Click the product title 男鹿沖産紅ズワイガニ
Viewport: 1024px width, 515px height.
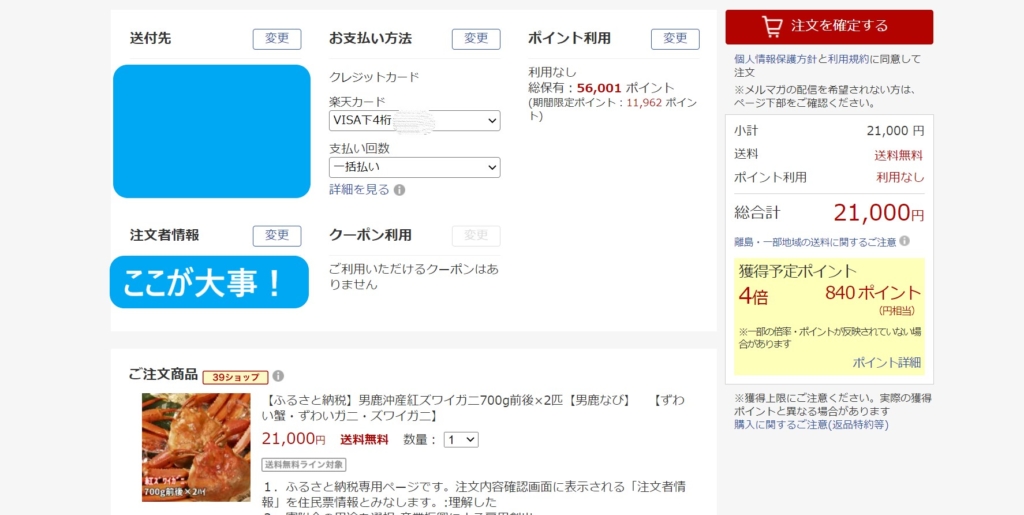point(475,407)
